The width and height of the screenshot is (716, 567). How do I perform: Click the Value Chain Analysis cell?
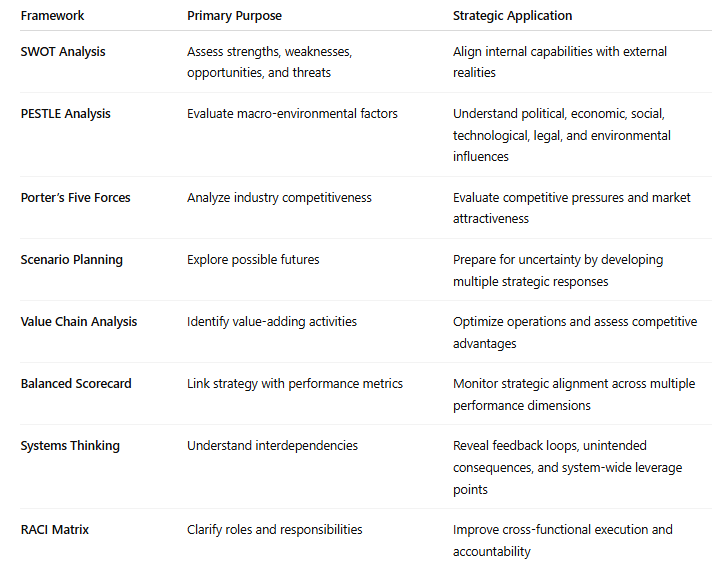[x=79, y=322]
